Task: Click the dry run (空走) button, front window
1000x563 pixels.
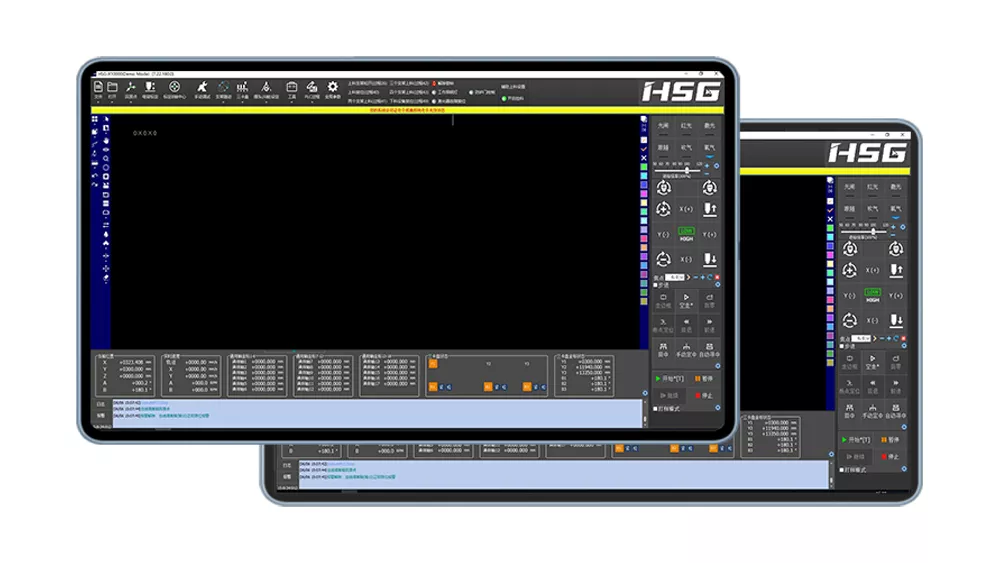Action: 686,301
